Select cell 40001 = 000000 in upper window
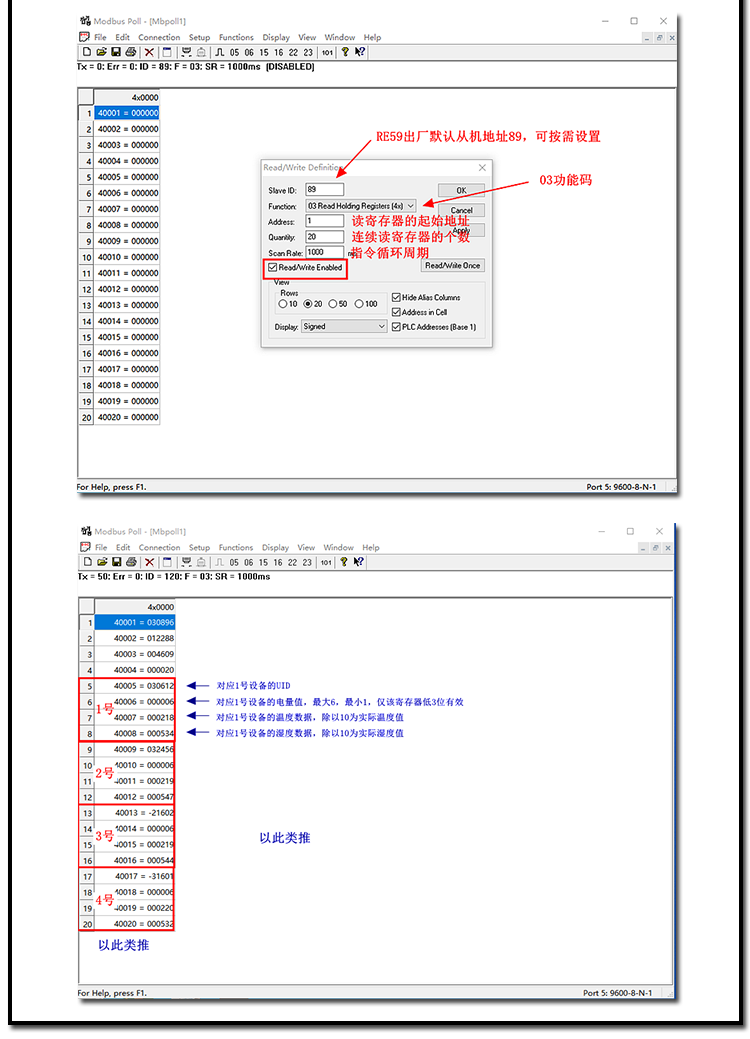750x1039 pixels. coord(127,113)
